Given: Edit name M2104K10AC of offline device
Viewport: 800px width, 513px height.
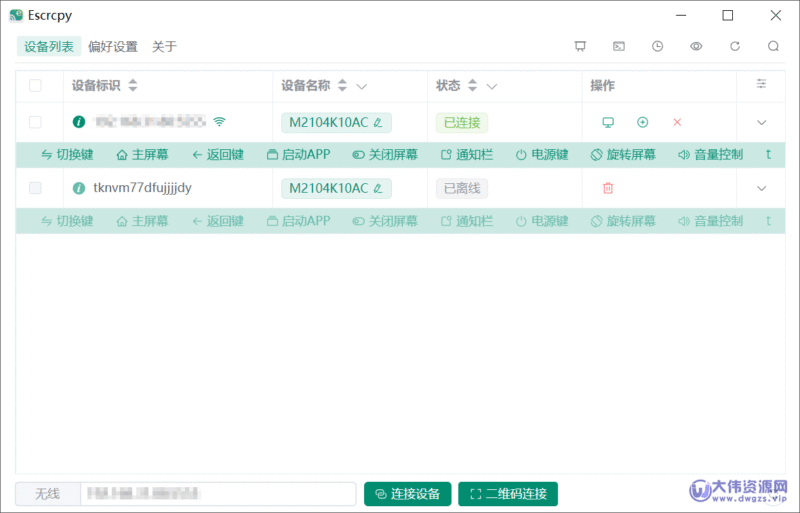Looking at the screenshot, I should (x=378, y=188).
